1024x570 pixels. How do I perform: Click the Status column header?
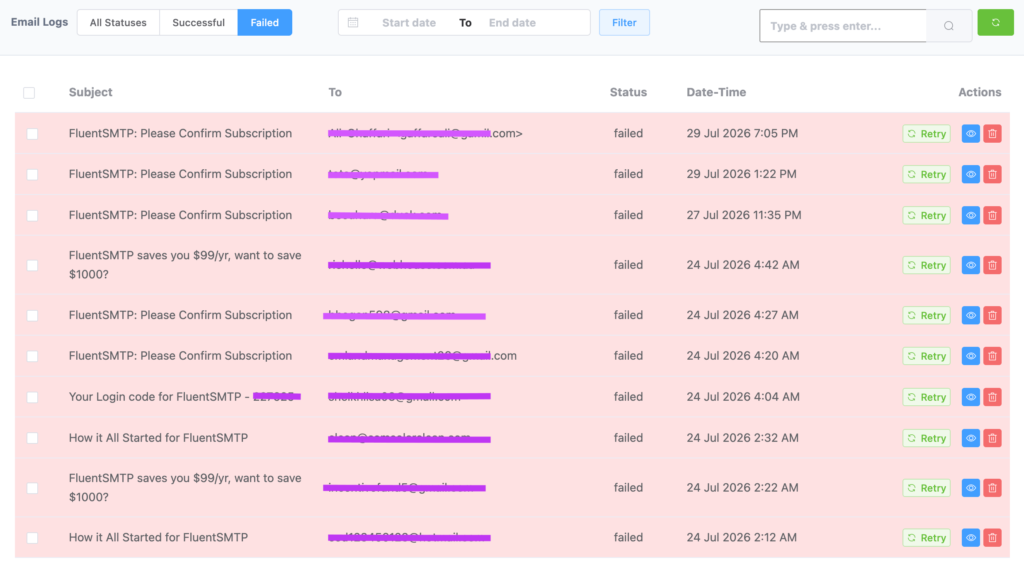[628, 92]
